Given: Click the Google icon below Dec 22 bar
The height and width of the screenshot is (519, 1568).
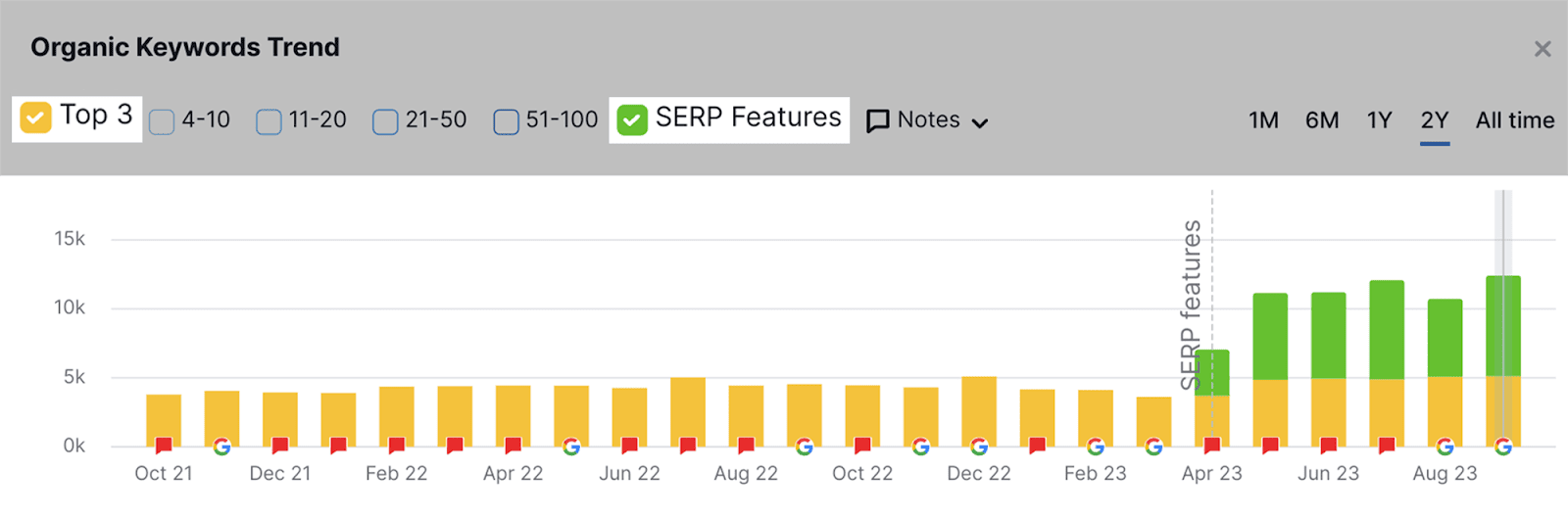Looking at the screenshot, I should point(979,447).
